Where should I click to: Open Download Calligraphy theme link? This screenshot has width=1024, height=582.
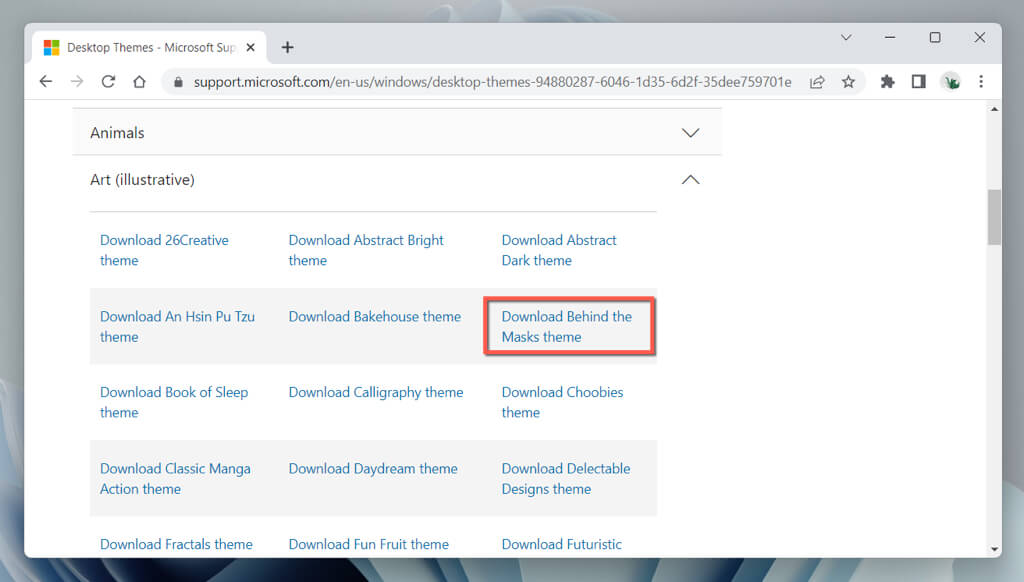[x=376, y=393]
